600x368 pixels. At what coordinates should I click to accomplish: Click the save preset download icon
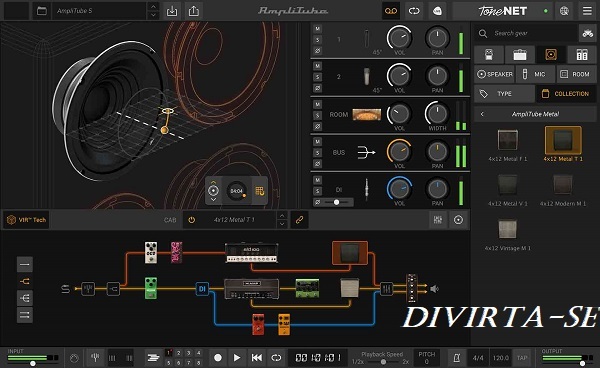(x=172, y=11)
